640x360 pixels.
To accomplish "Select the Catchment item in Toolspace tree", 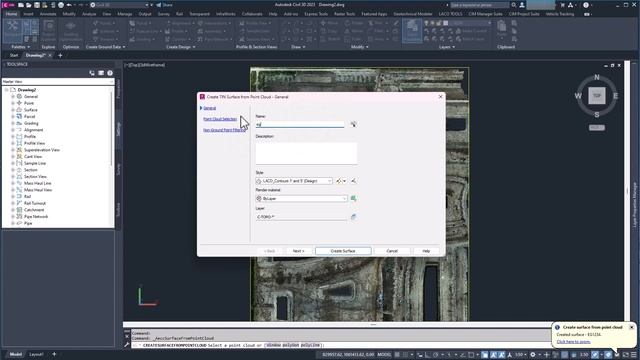I will tap(34, 210).
